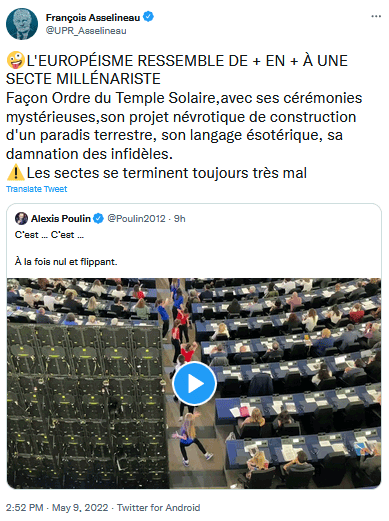The width and height of the screenshot is (389, 521).
Task: Open the video thumbnail showing the dancers
Action: tap(194, 383)
